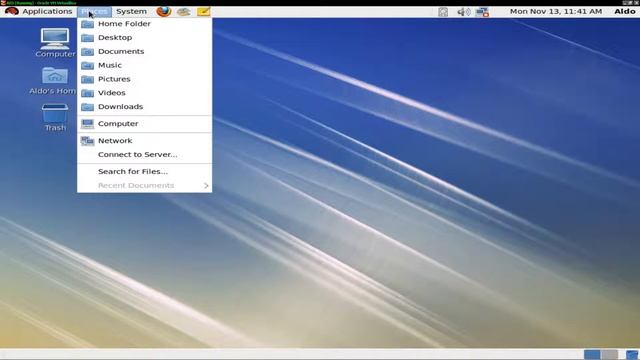Open the Aldo user menu

pyautogui.click(x=625, y=11)
